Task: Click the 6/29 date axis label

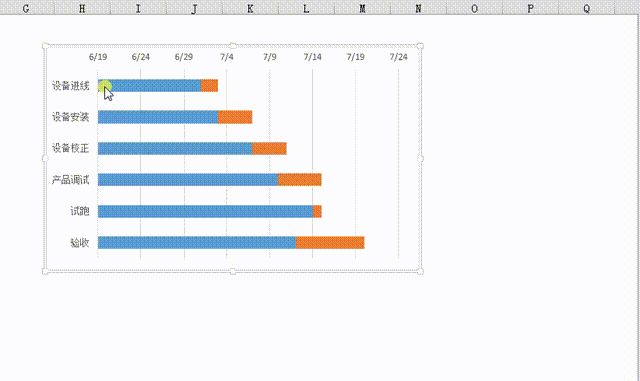Action: coord(184,57)
